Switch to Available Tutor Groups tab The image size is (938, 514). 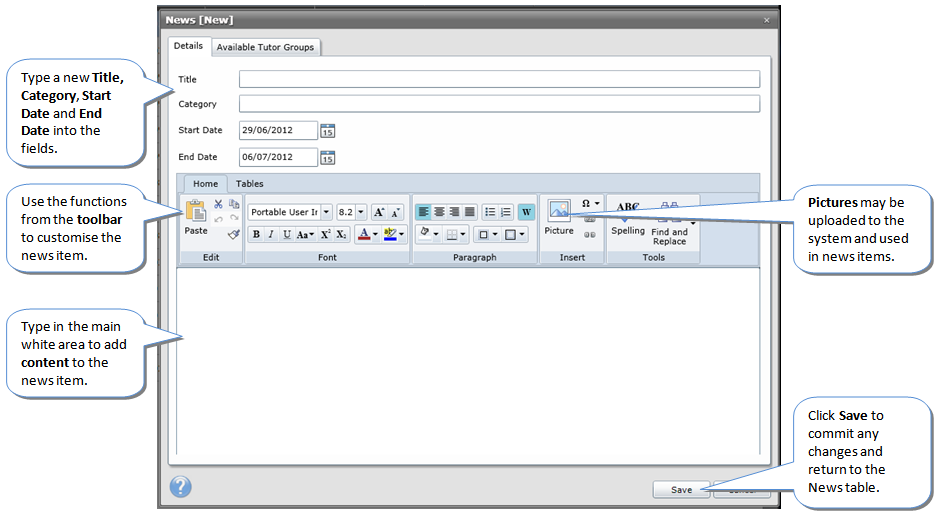point(265,47)
